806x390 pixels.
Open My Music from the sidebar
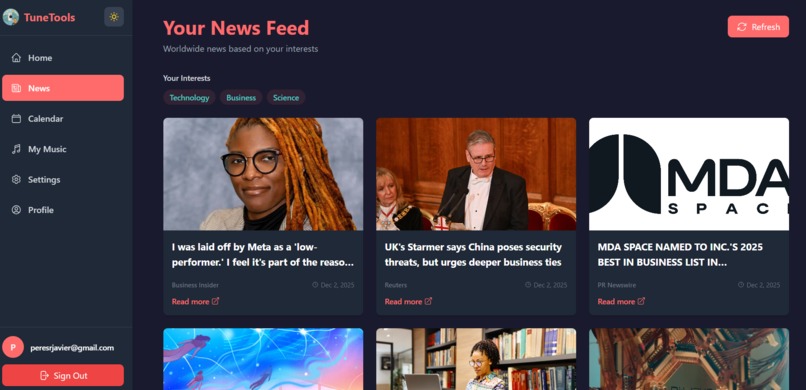pyautogui.click(x=63, y=149)
